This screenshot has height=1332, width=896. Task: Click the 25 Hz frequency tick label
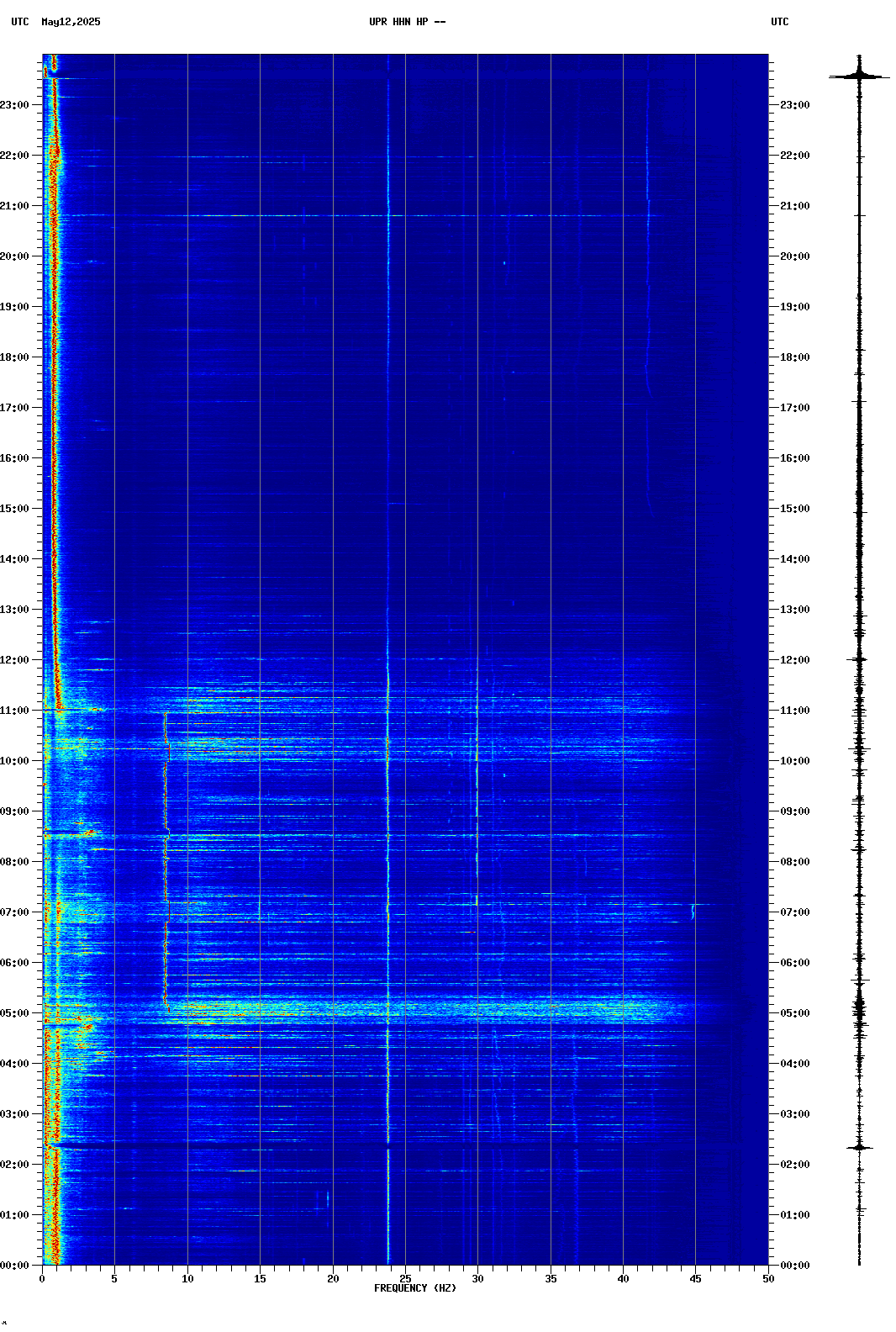405,1279
